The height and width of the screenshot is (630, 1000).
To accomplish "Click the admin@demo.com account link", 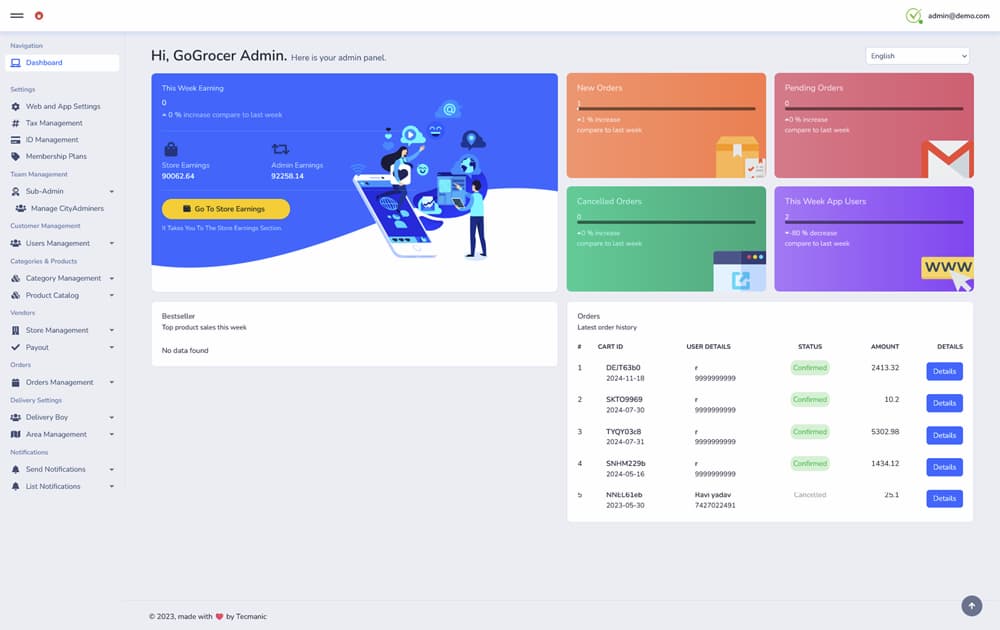I will (959, 16).
